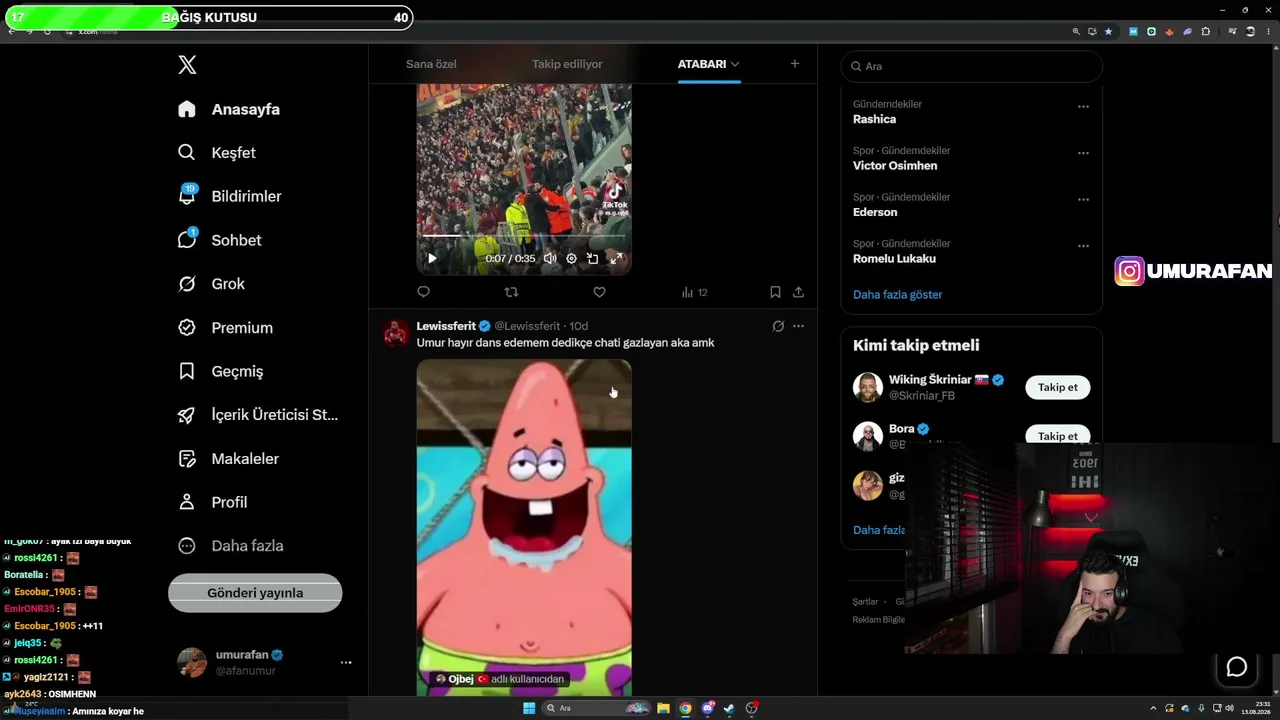Image resolution: width=1280 pixels, height=720 pixels.
Task: Open picture-in-picture for the video
Action: click(592, 258)
